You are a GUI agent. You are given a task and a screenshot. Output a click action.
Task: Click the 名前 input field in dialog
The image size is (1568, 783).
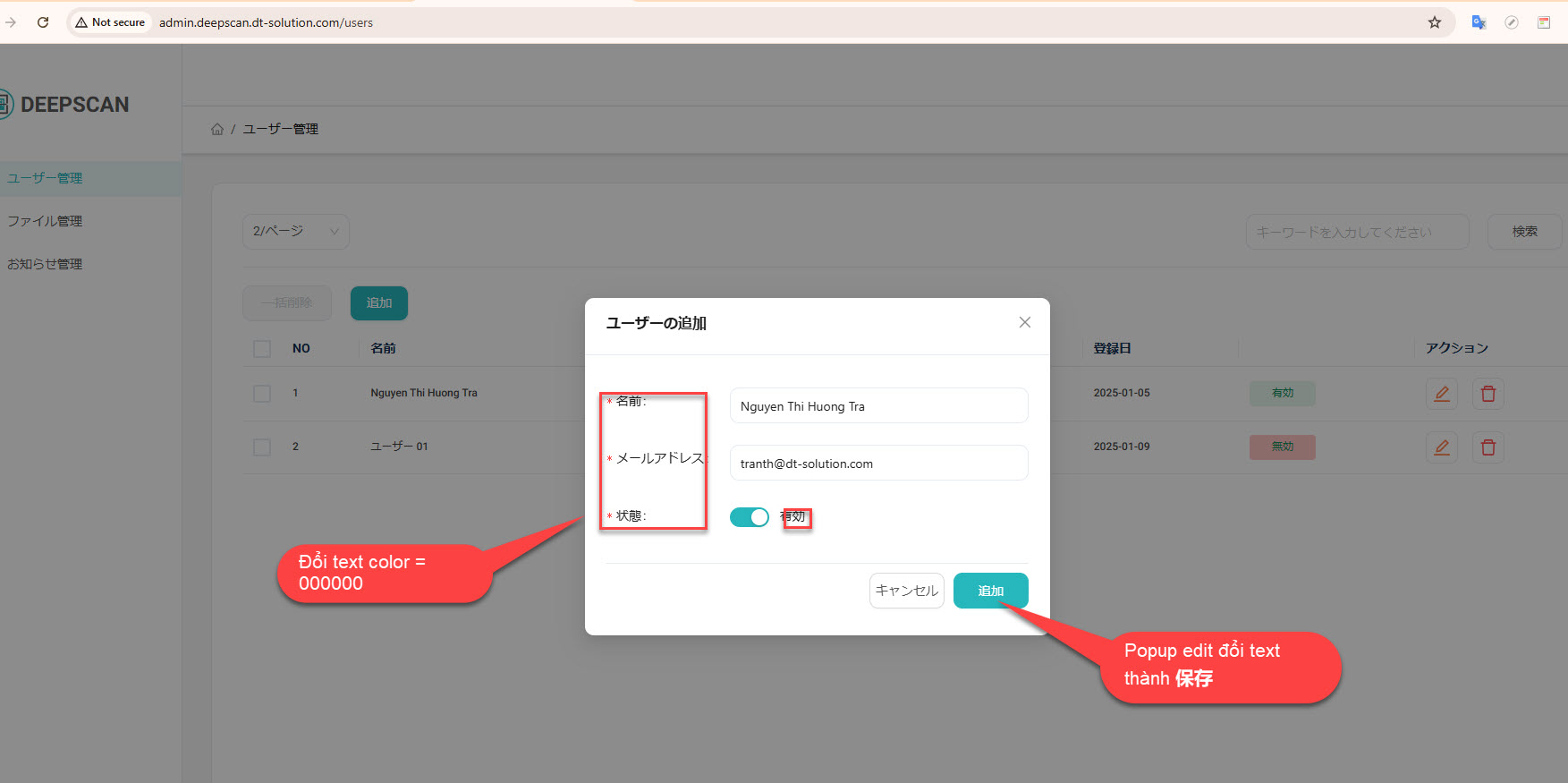878,406
